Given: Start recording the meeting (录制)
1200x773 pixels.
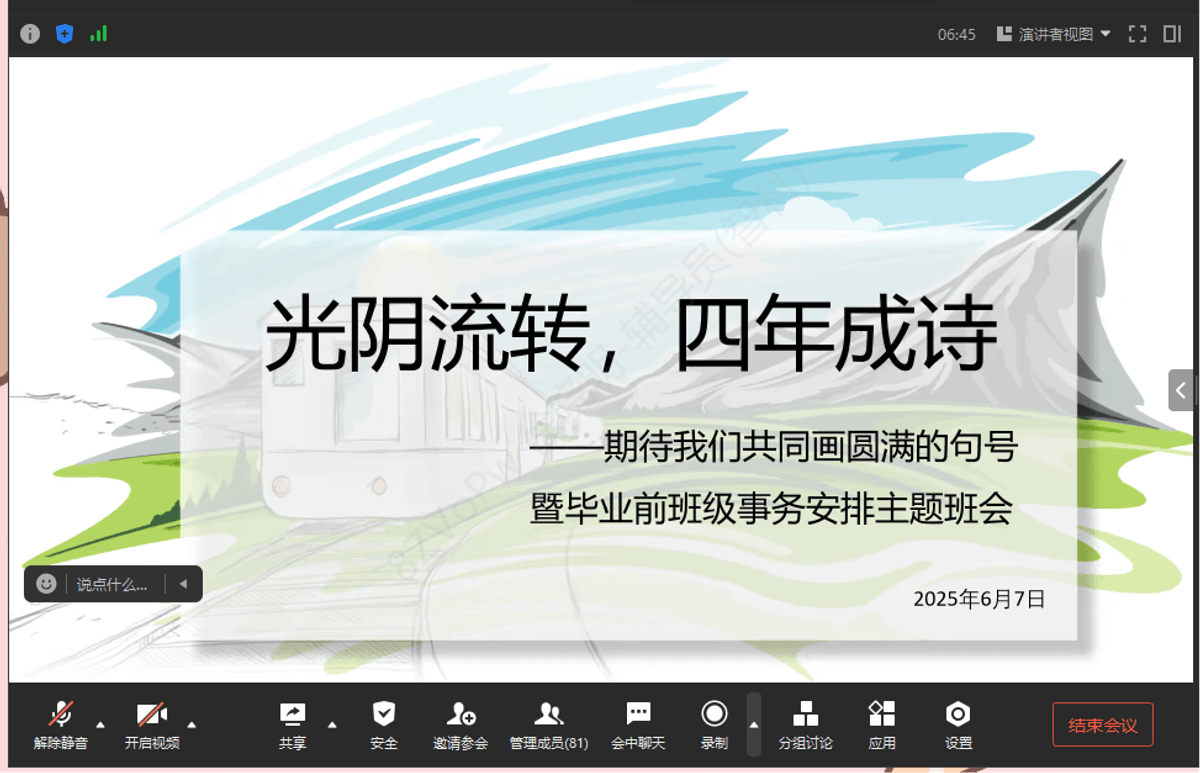Looking at the screenshot, I should click(x=714, y=724).
